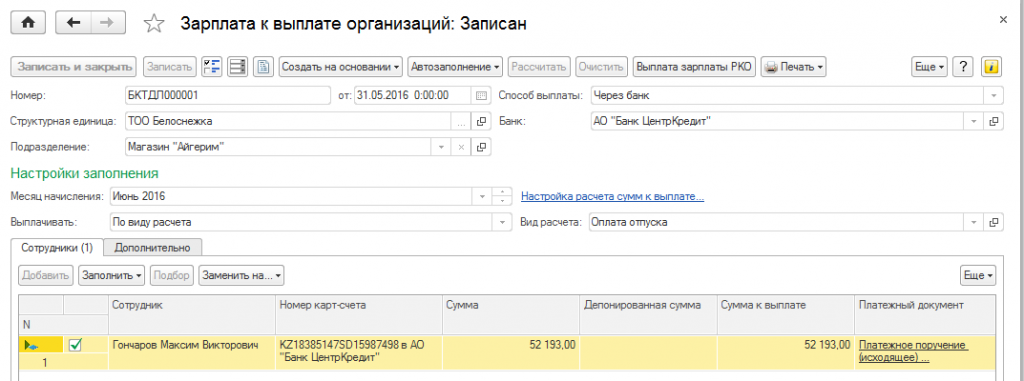Open Настройка расчета сумм к выплате link
Image resolution: width=1024 pixels, height=381 pixels.
pos(613,196)
